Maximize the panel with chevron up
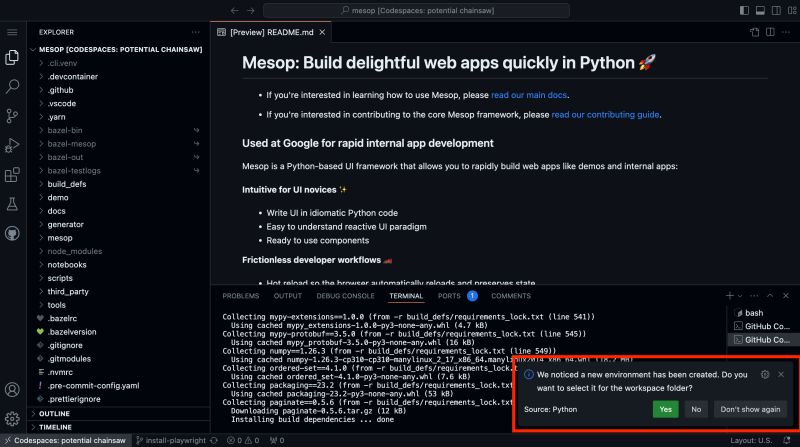This screenshot has height=447, width=800. tap(770, 295)
